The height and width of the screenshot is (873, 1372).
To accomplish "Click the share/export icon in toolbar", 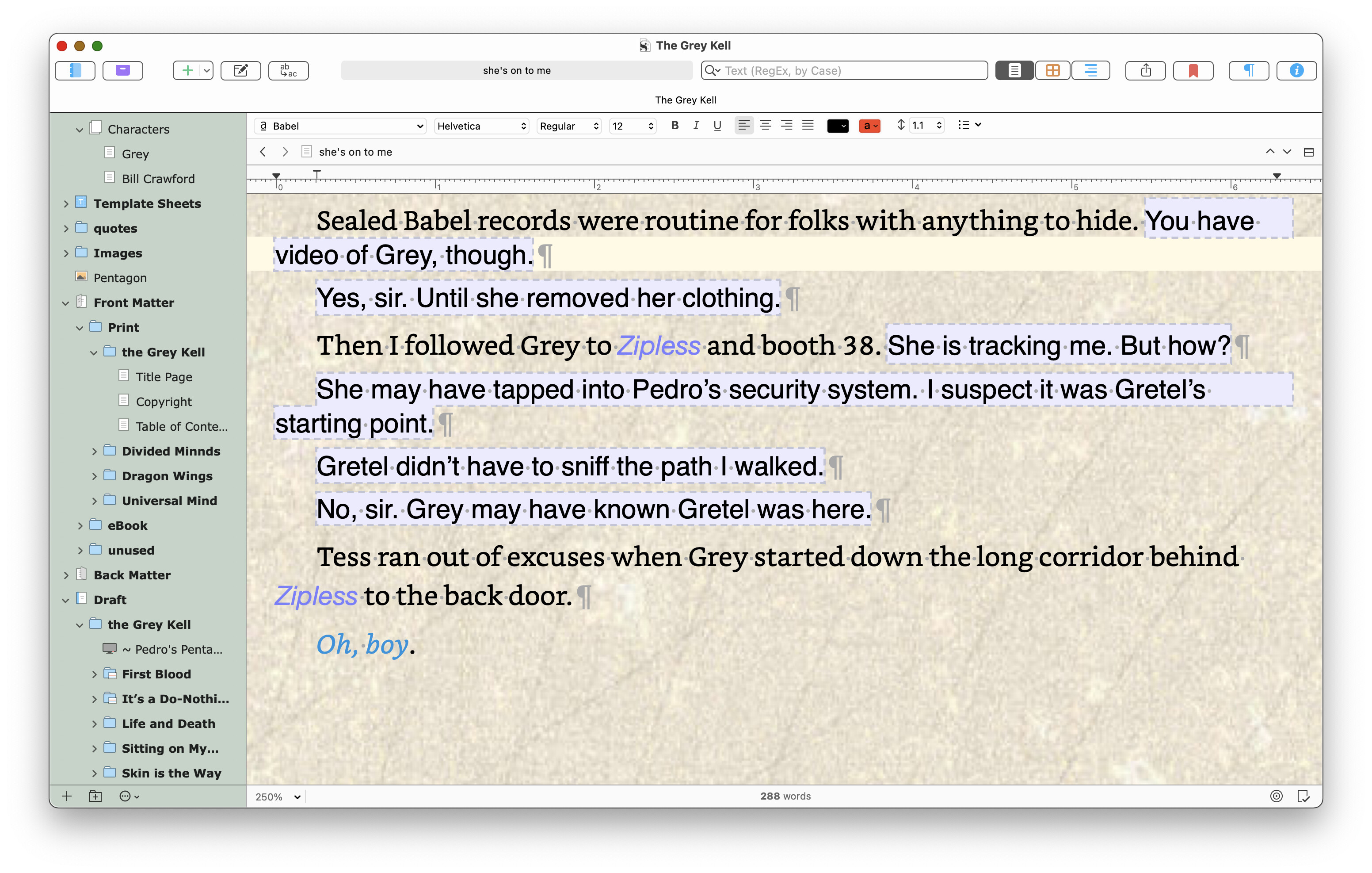I will [1145, 70].
